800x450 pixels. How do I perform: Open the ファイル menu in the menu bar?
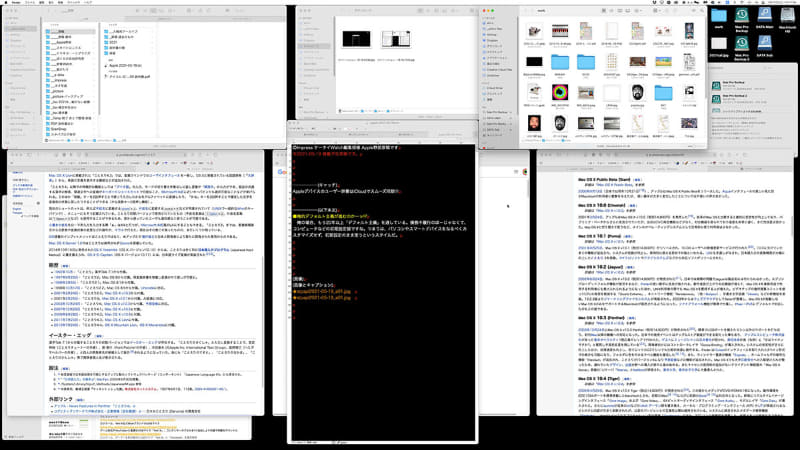pyautogui.click(x=30, y=2)
